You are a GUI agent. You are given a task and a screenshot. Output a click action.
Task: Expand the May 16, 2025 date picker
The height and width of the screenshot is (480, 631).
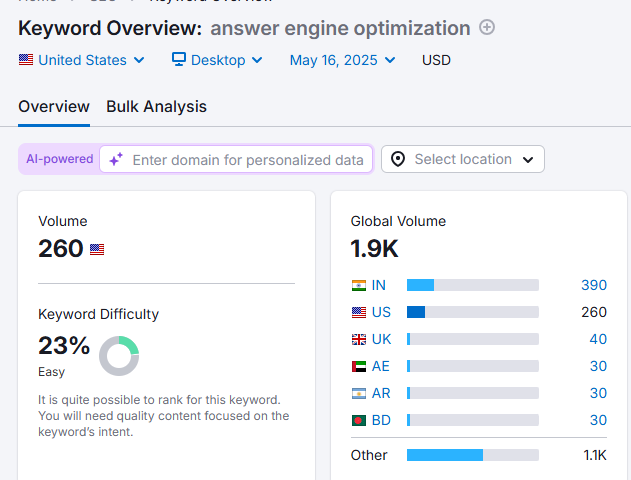point(342,60)
